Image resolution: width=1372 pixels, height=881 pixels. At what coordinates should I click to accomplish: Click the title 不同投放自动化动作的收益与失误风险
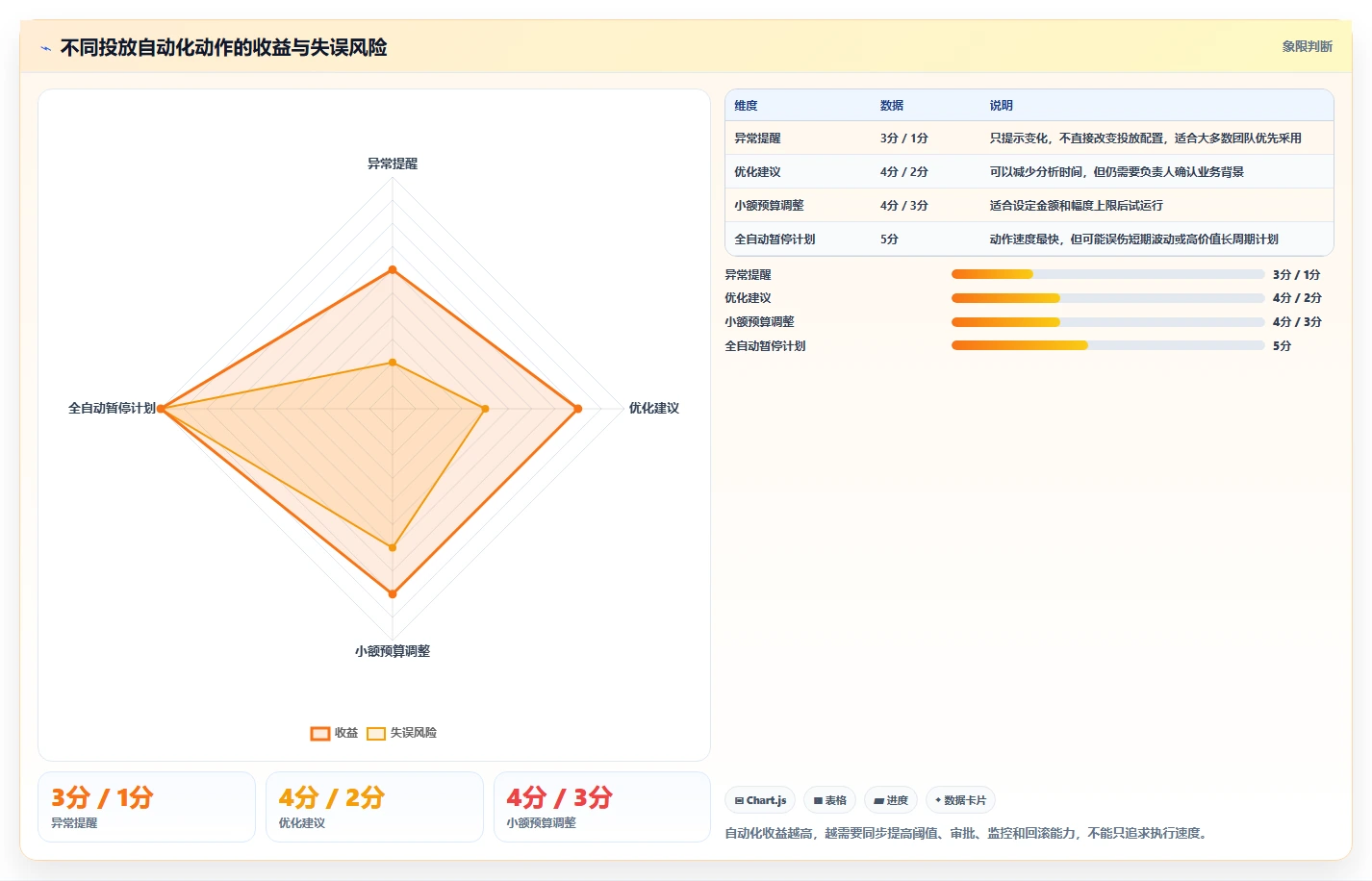point(223,47)
